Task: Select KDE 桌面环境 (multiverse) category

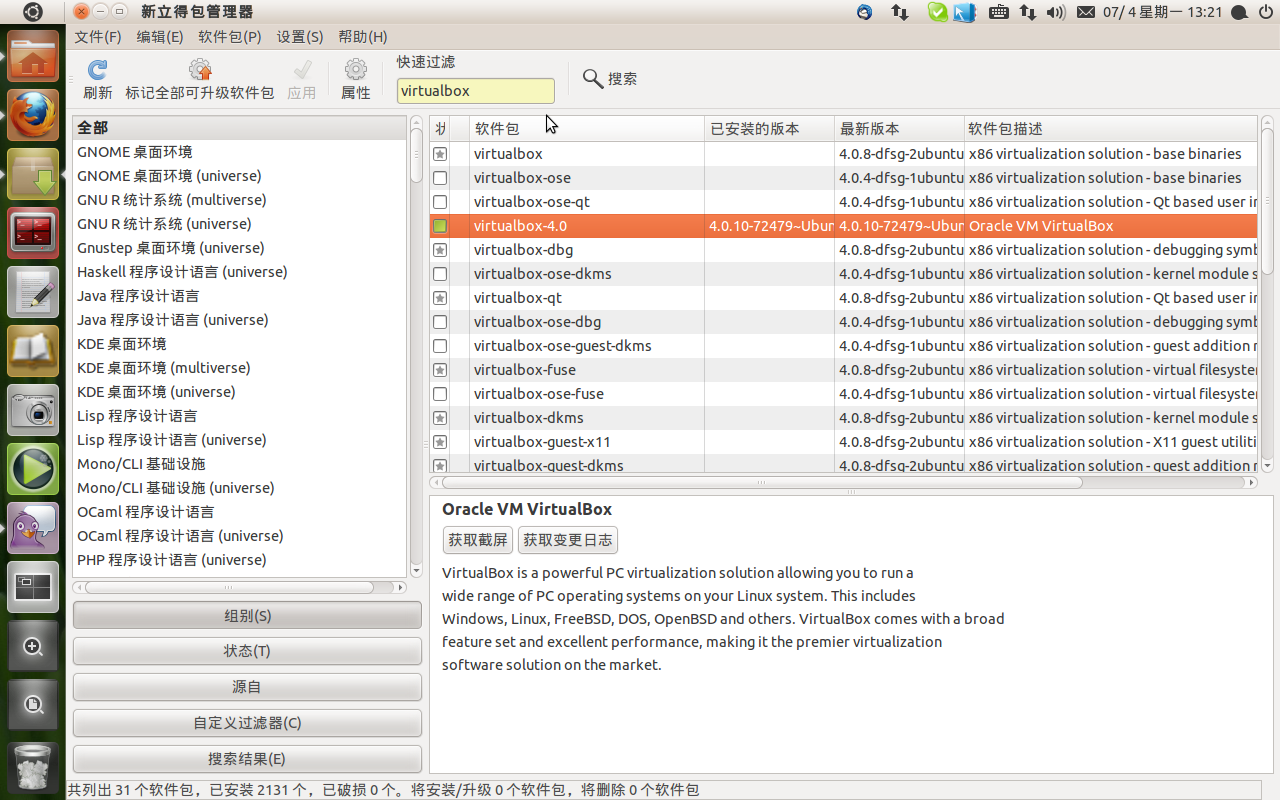Action: (240, 368)
